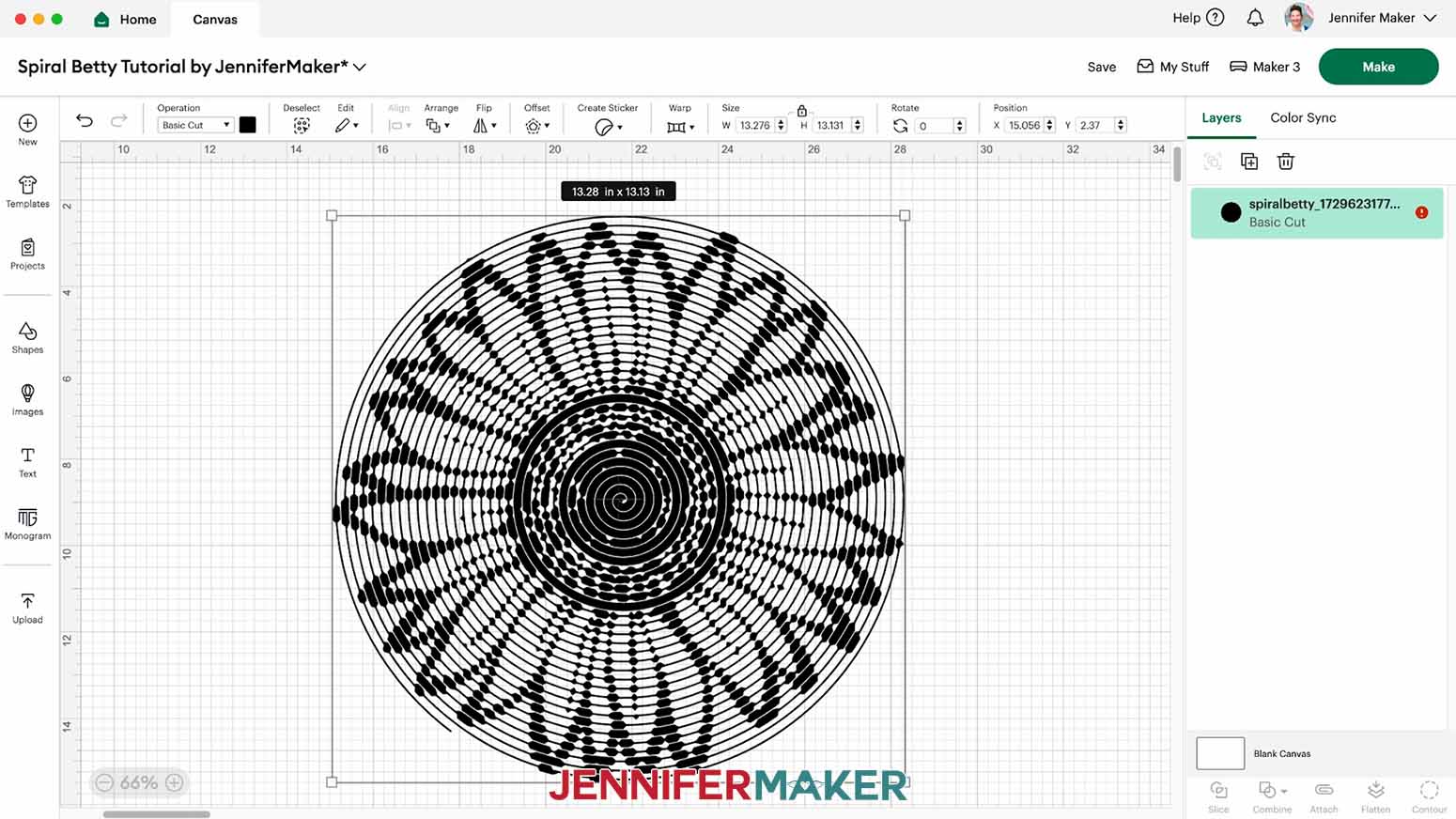Click the Height input field
This screenshot has width=1456, height=819.
831,125
